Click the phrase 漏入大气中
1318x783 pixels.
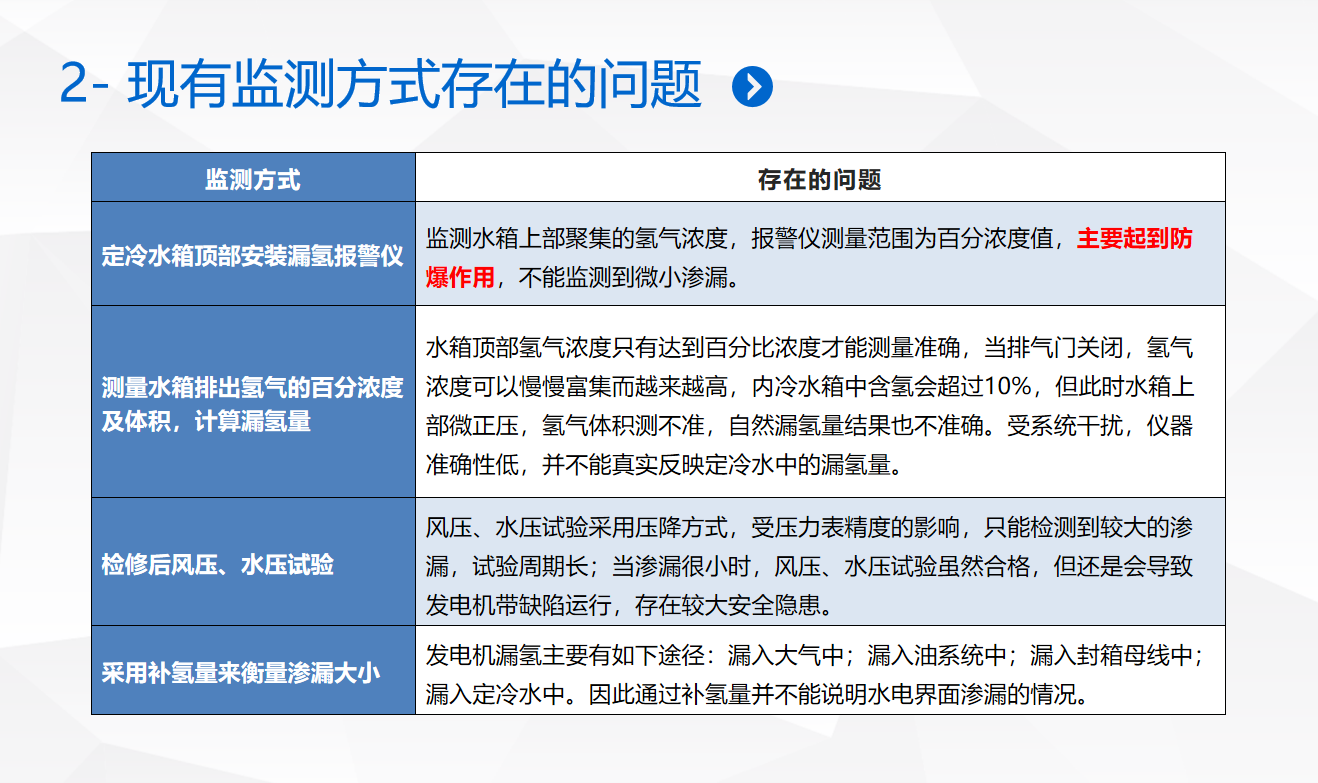click(x=787, y=656)
